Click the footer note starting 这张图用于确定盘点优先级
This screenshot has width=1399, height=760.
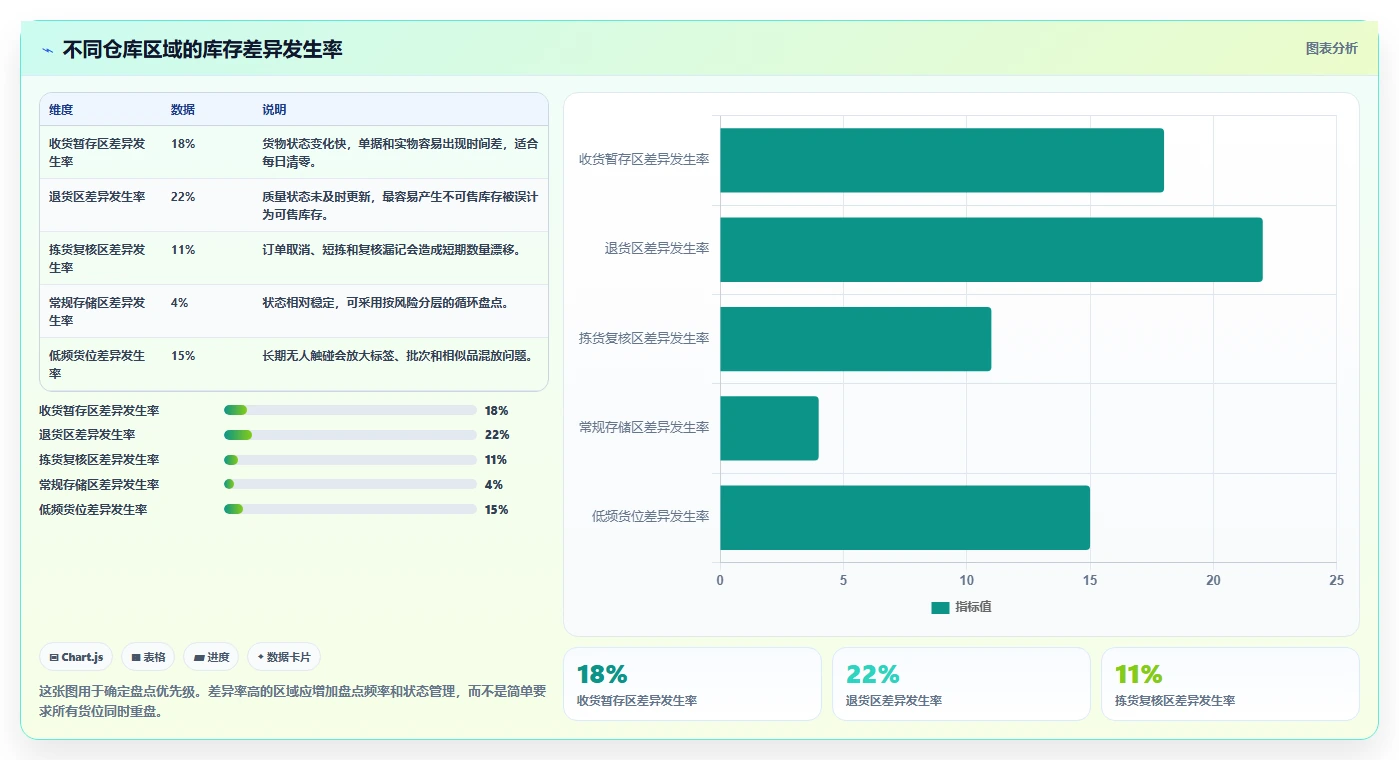click(x=293, y=702)
